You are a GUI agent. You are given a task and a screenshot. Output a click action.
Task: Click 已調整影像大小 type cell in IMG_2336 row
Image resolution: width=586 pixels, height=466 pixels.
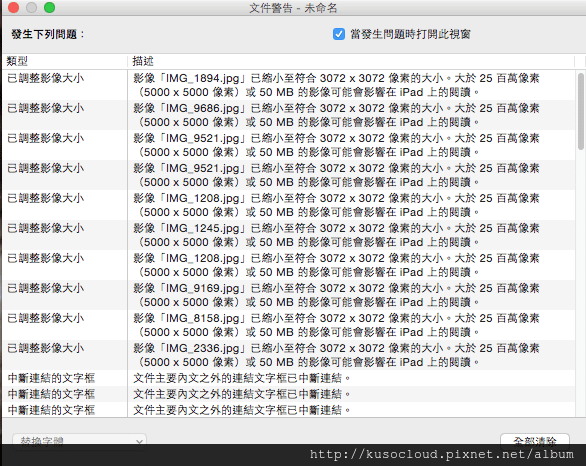pos(46,348)
